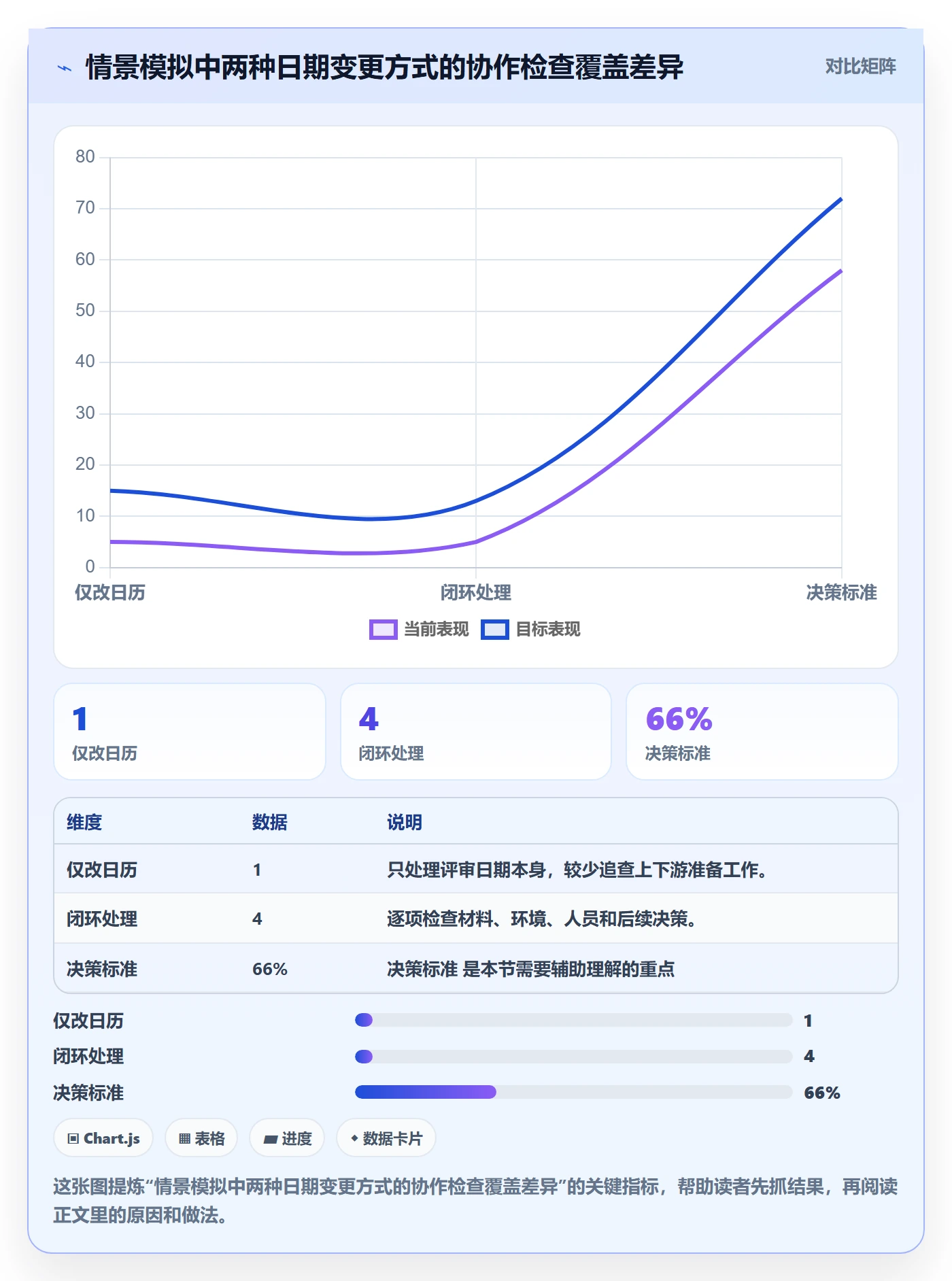Open the 闭环处理 stat card showing 4
Viewport: 952px width, 1281px height.
[476, 732]
